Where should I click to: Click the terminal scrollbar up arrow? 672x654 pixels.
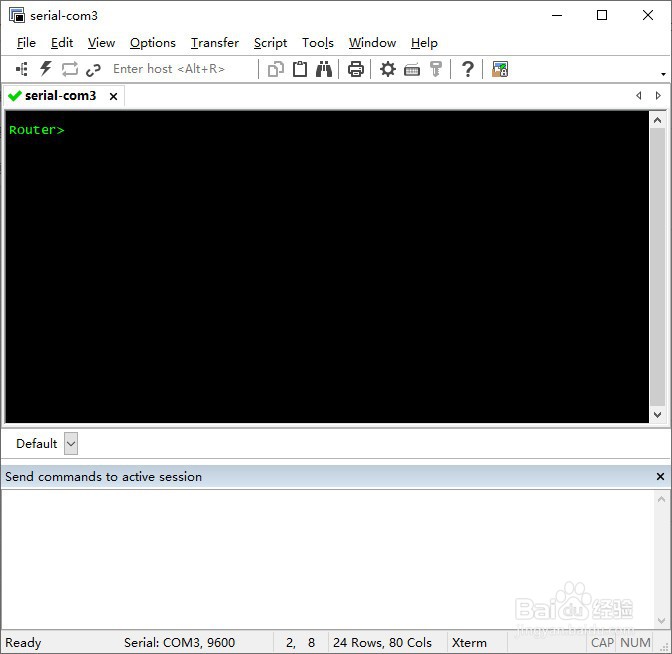tap(657, 120)
